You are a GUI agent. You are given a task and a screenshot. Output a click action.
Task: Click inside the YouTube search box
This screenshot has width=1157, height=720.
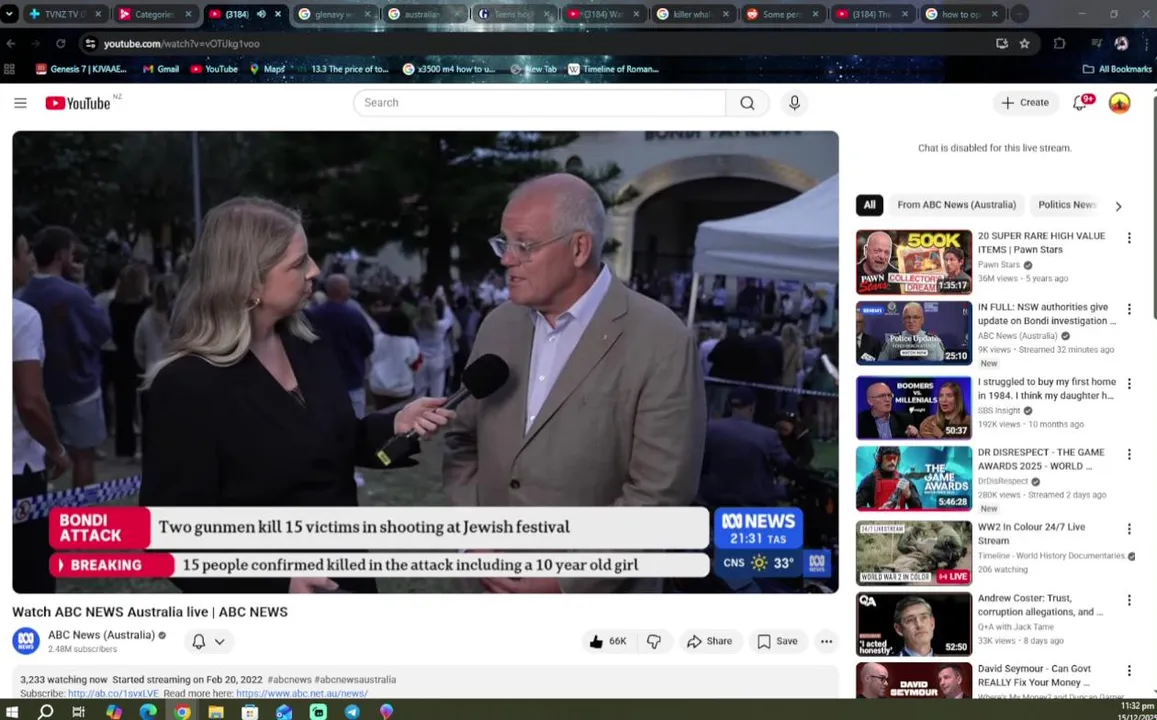[539, 103]
